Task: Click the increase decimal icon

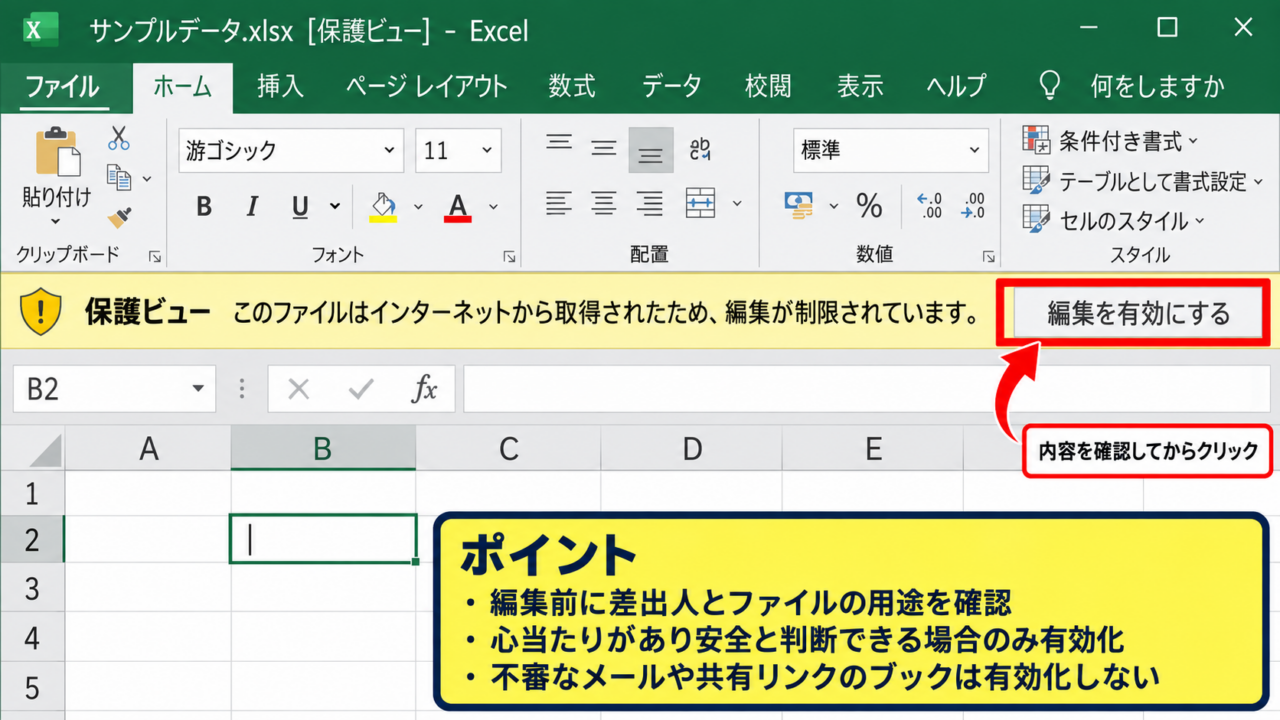Action: click(930, 206)
